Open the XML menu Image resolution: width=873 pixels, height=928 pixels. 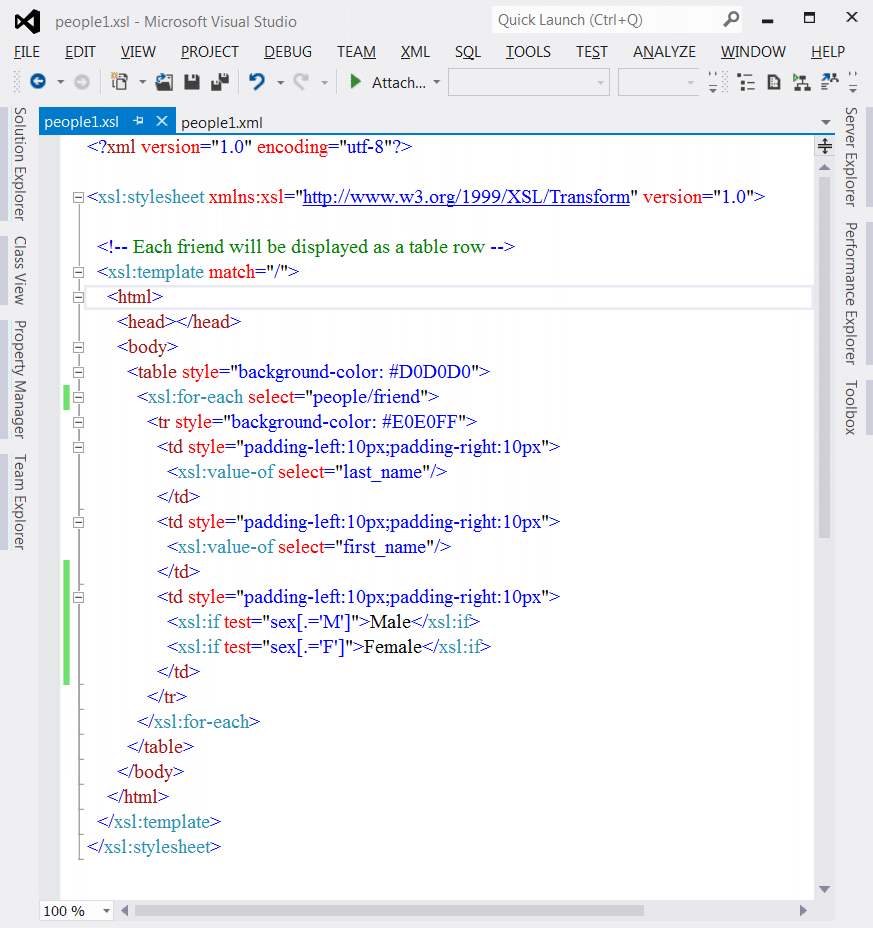click(x=415, y=52)
